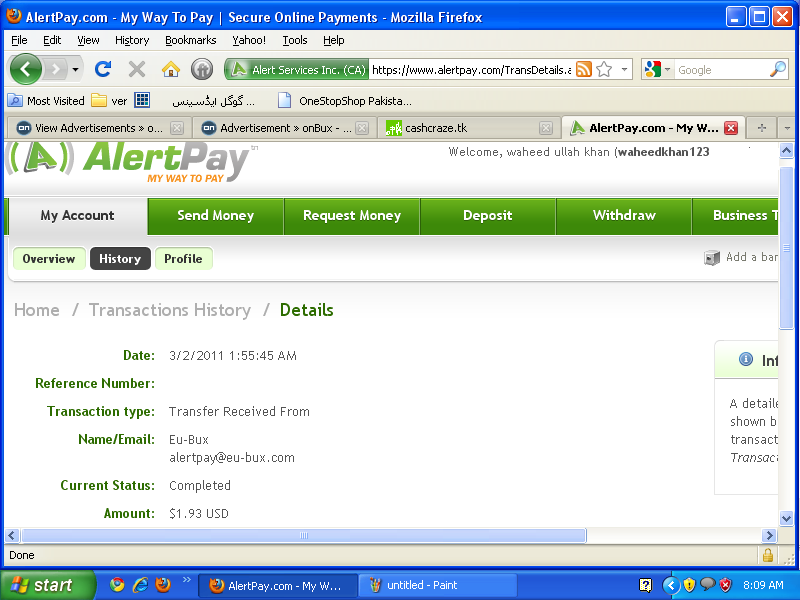Open the History menu in the menu bar
This screenshot has width=800, height=600.
point(132,40)
